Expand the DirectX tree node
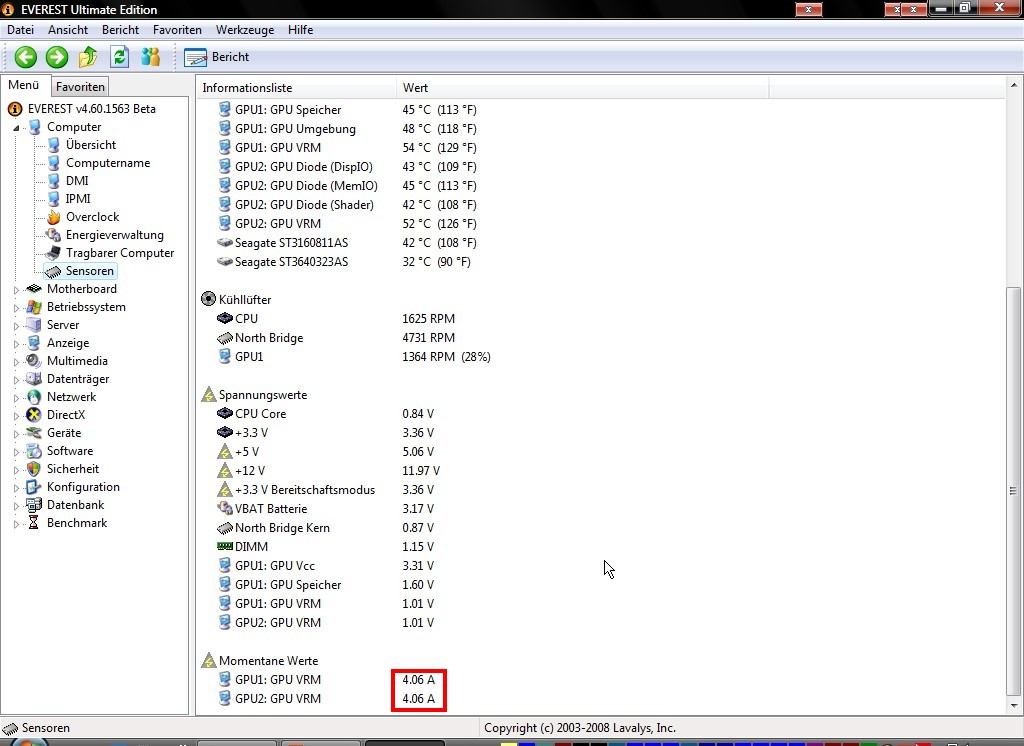The width and height of the screenshot is (1024, 746). click(16, 415)
